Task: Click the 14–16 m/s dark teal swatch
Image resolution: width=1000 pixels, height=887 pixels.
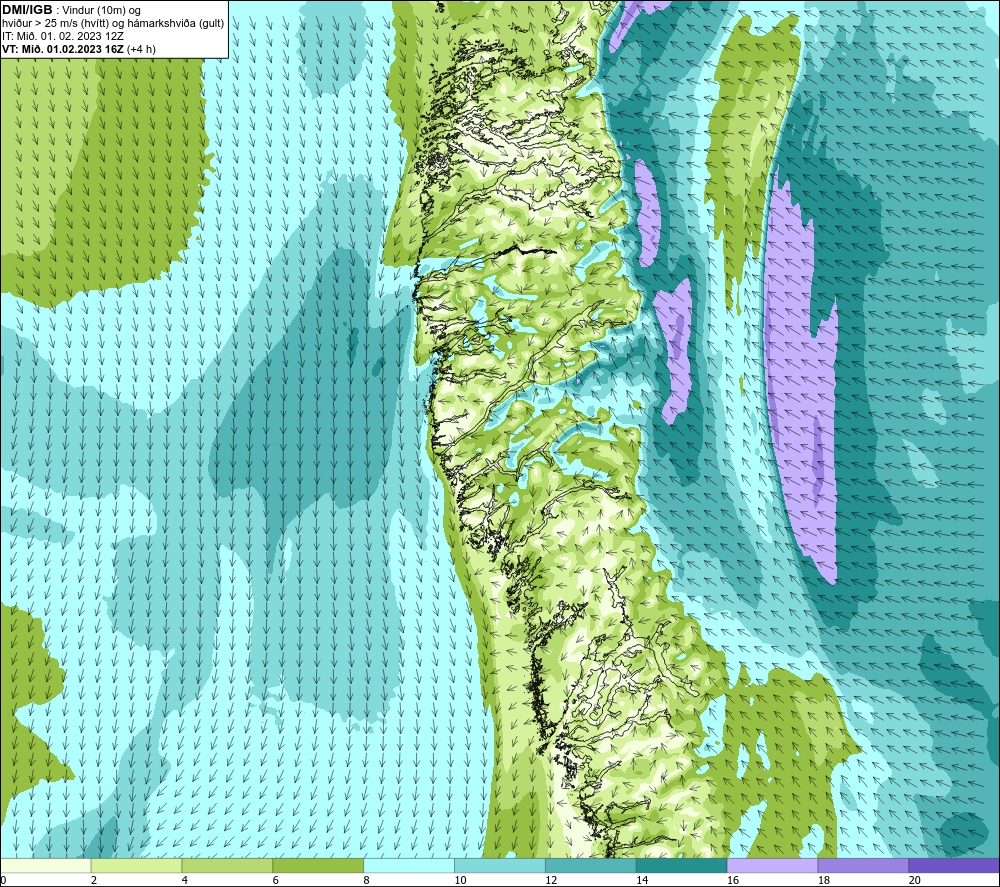Action: click(x=681, y=865)
